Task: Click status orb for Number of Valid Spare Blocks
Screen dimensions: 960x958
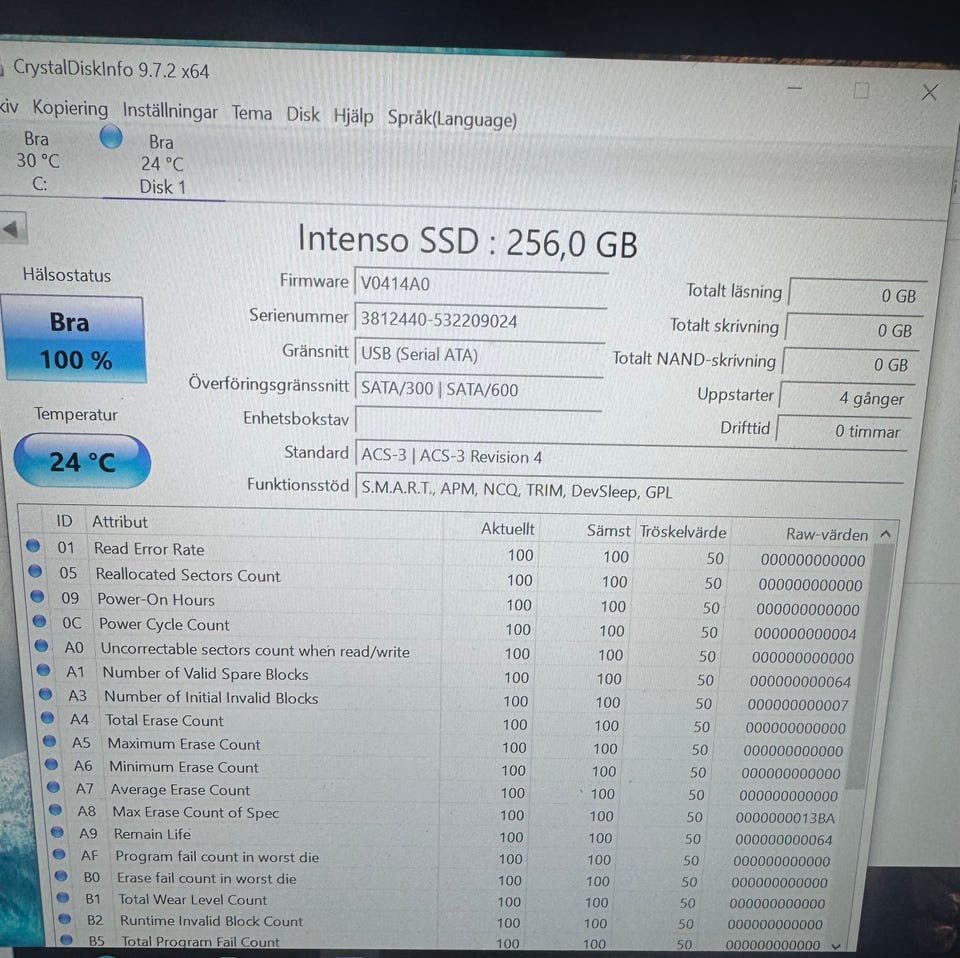Action: click(43, 669)
